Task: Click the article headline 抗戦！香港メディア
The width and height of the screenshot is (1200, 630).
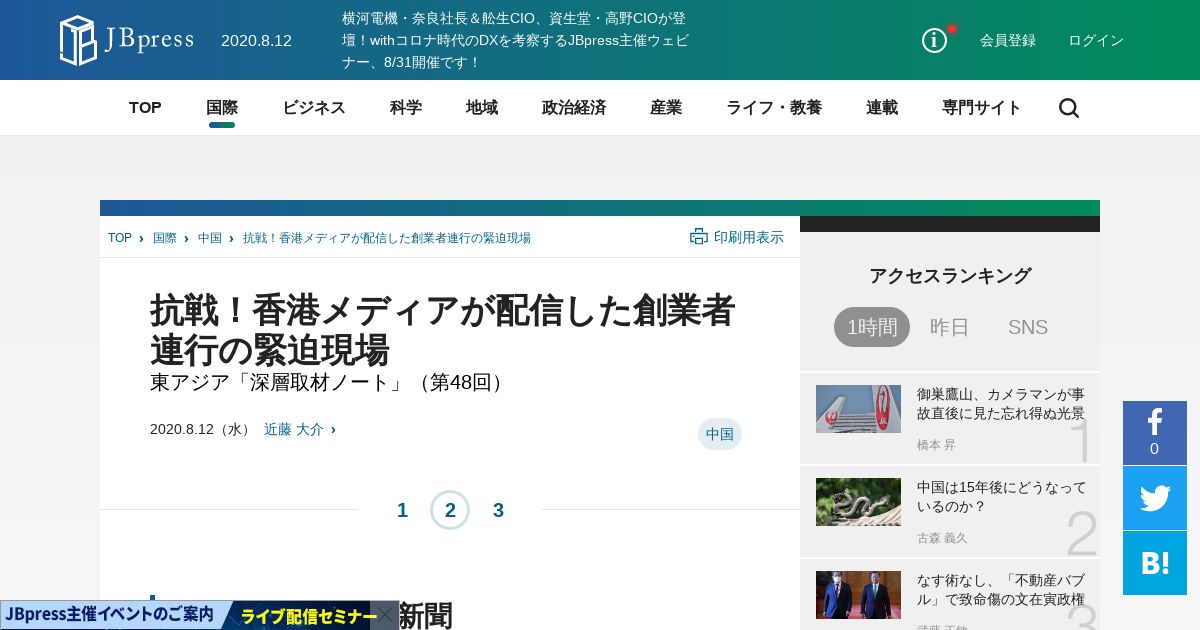Action: point(442,330)
